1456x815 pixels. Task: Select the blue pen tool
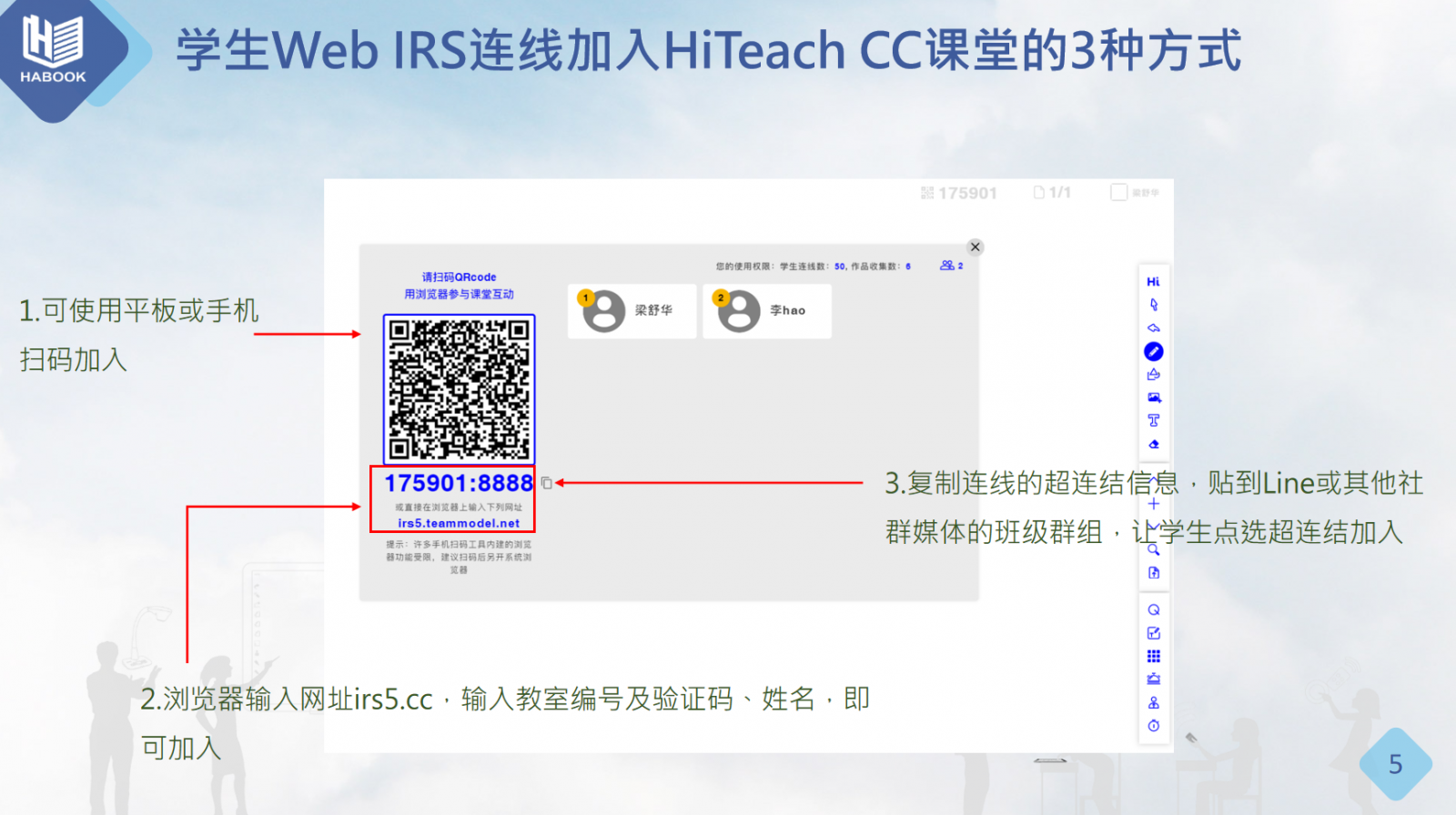point(1153,351)
